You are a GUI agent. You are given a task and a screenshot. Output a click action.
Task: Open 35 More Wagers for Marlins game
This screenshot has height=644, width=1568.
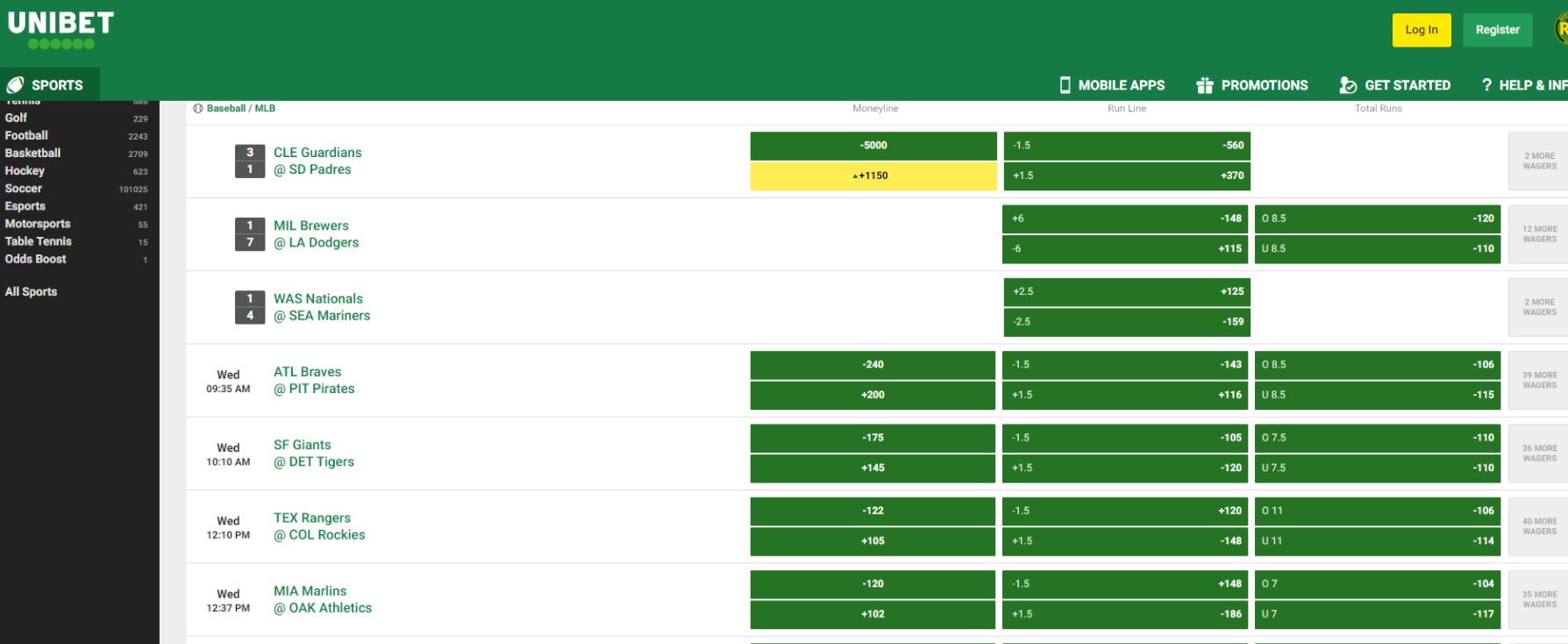click(1539, 599)
